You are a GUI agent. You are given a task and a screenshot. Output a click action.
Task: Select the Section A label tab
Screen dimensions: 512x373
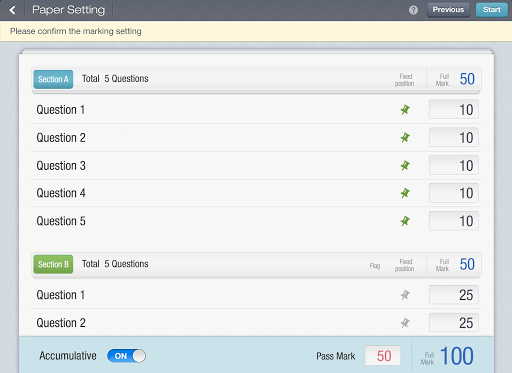[53, 79]
